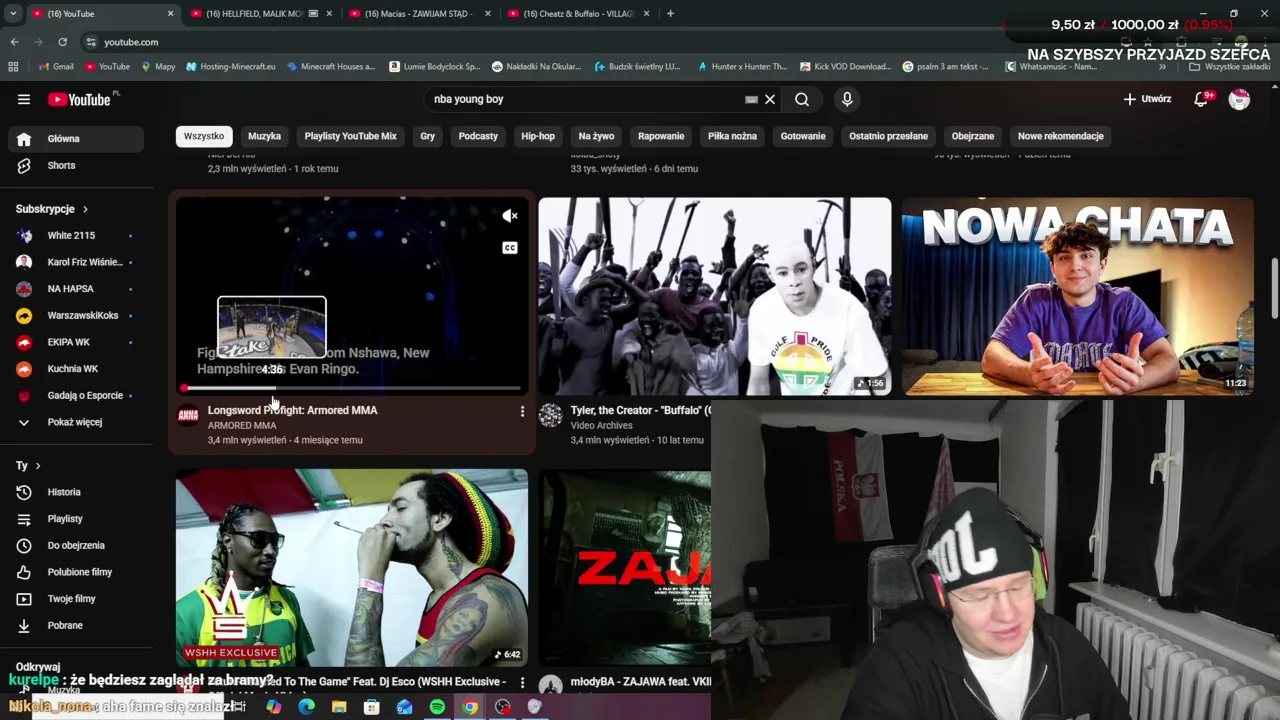Open the Gadają o Esporcie subscription
The image size is (1280, 720).
click(x=77, y=395)
